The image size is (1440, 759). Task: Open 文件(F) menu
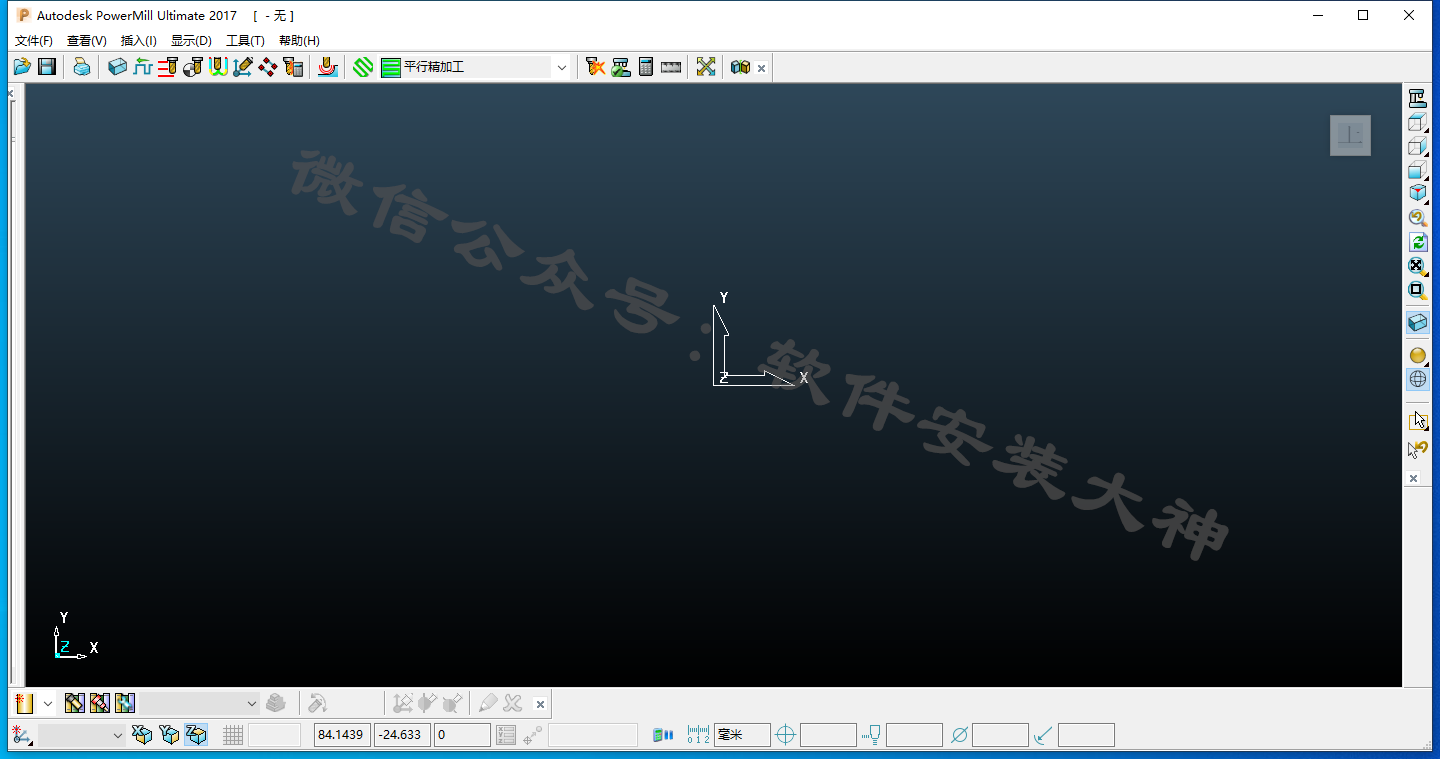[x=34, y=41]
